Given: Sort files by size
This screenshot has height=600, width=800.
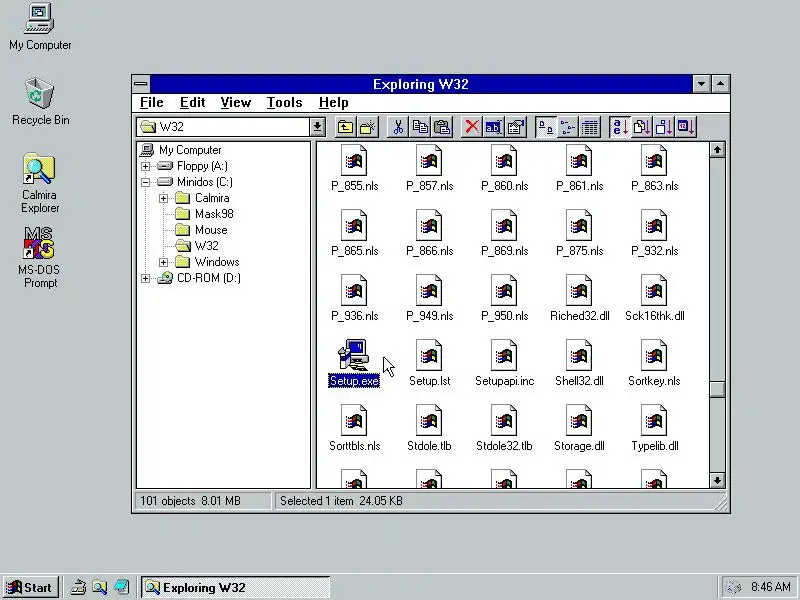Looking at the screenshot, I should pos(664,127).
